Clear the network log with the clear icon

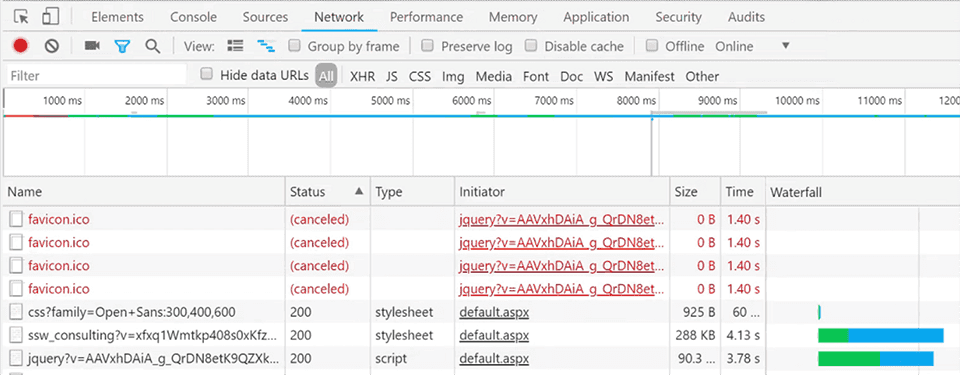pyautogui.click(x=52, y=46)
